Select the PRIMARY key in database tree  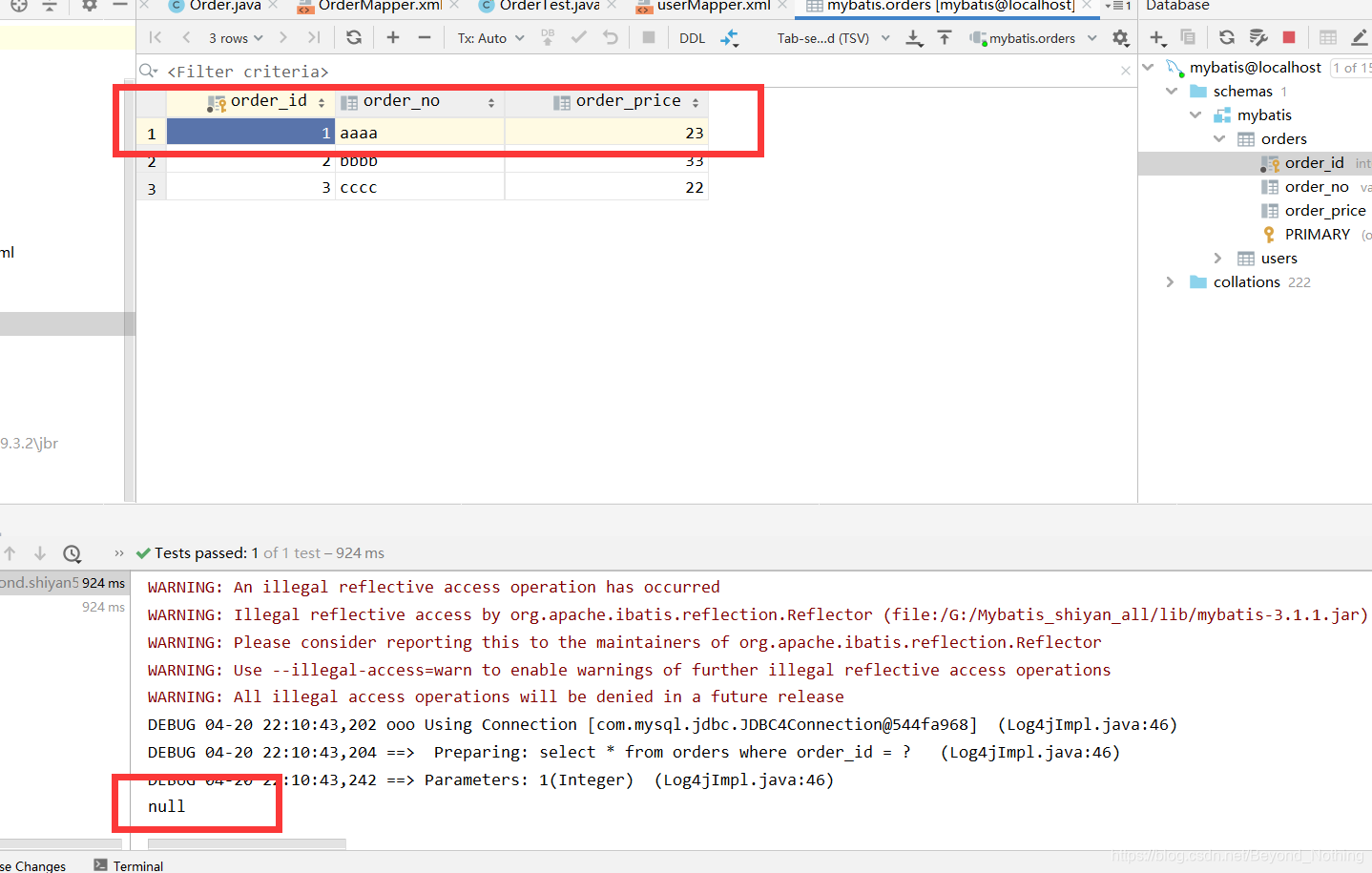1317,235
